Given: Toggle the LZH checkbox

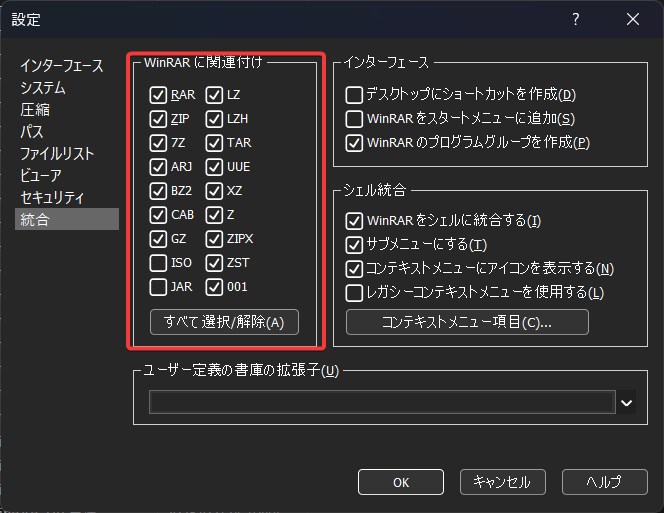Looking at the screenshot, I should coord(214,119).
